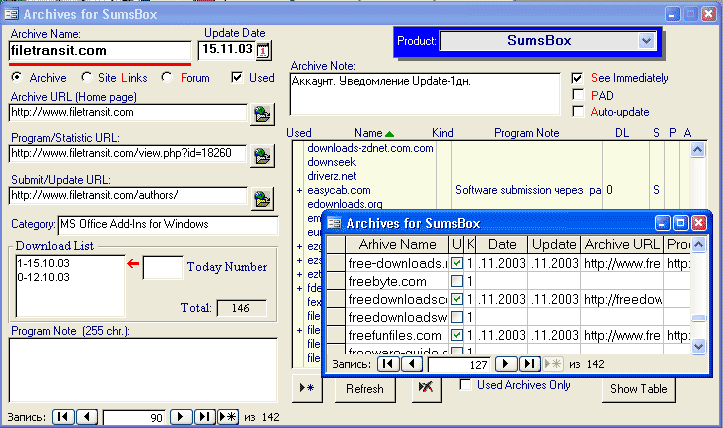This screenshot has width=723, height=428.
Task: Click the Show Table button
Action: (x=638, y=389)
